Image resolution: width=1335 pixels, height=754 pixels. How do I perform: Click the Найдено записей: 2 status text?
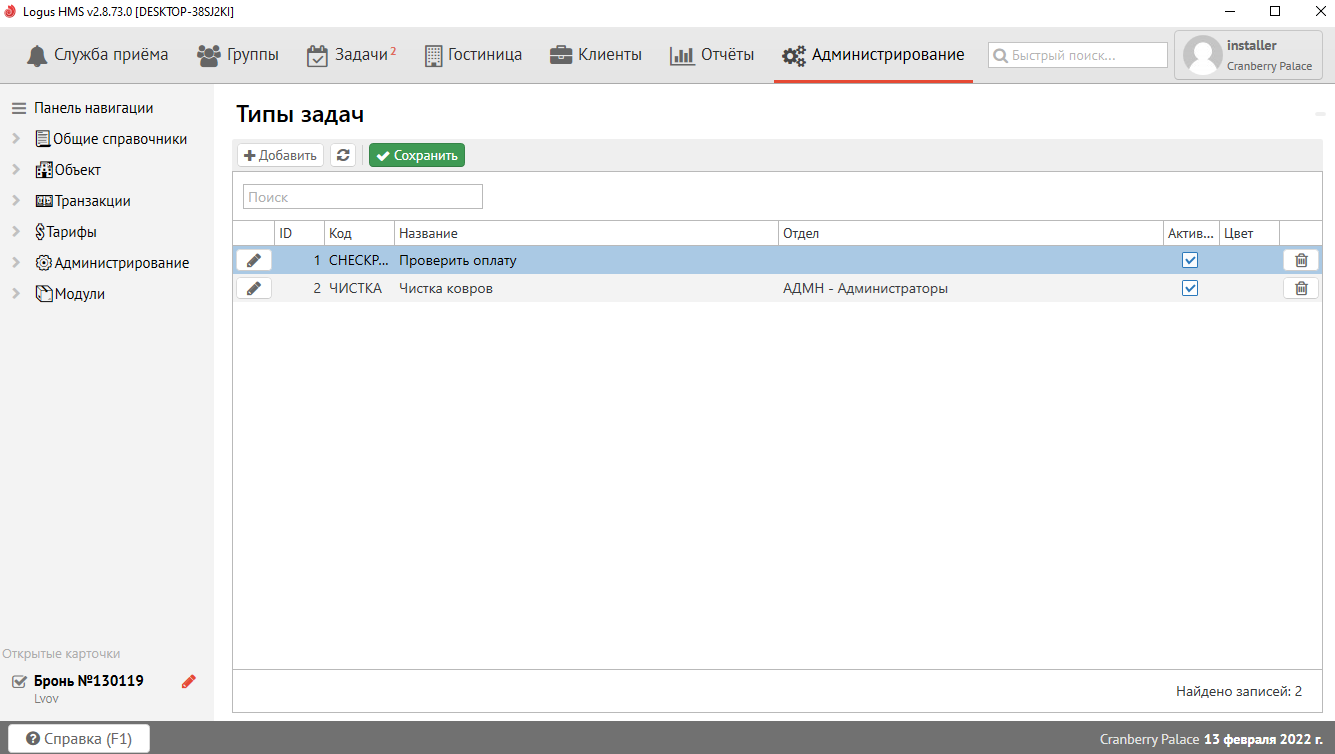click(x=1239, y=691)
